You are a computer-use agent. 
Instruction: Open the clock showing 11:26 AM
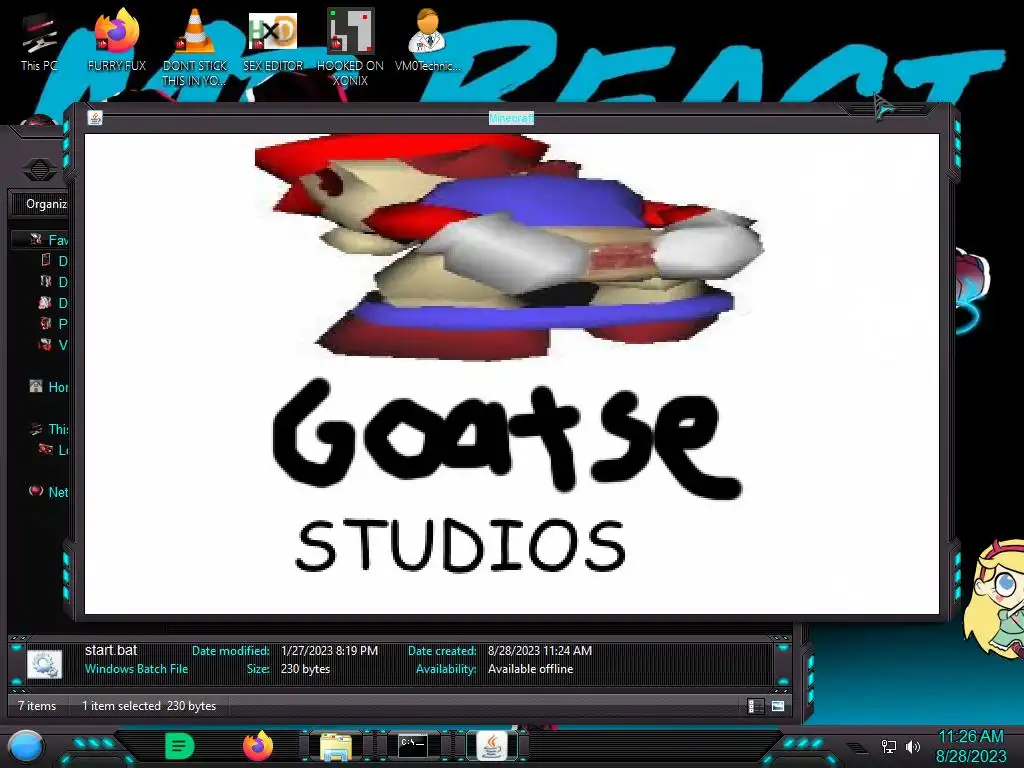pyautogui.click(x=970, y=746)
